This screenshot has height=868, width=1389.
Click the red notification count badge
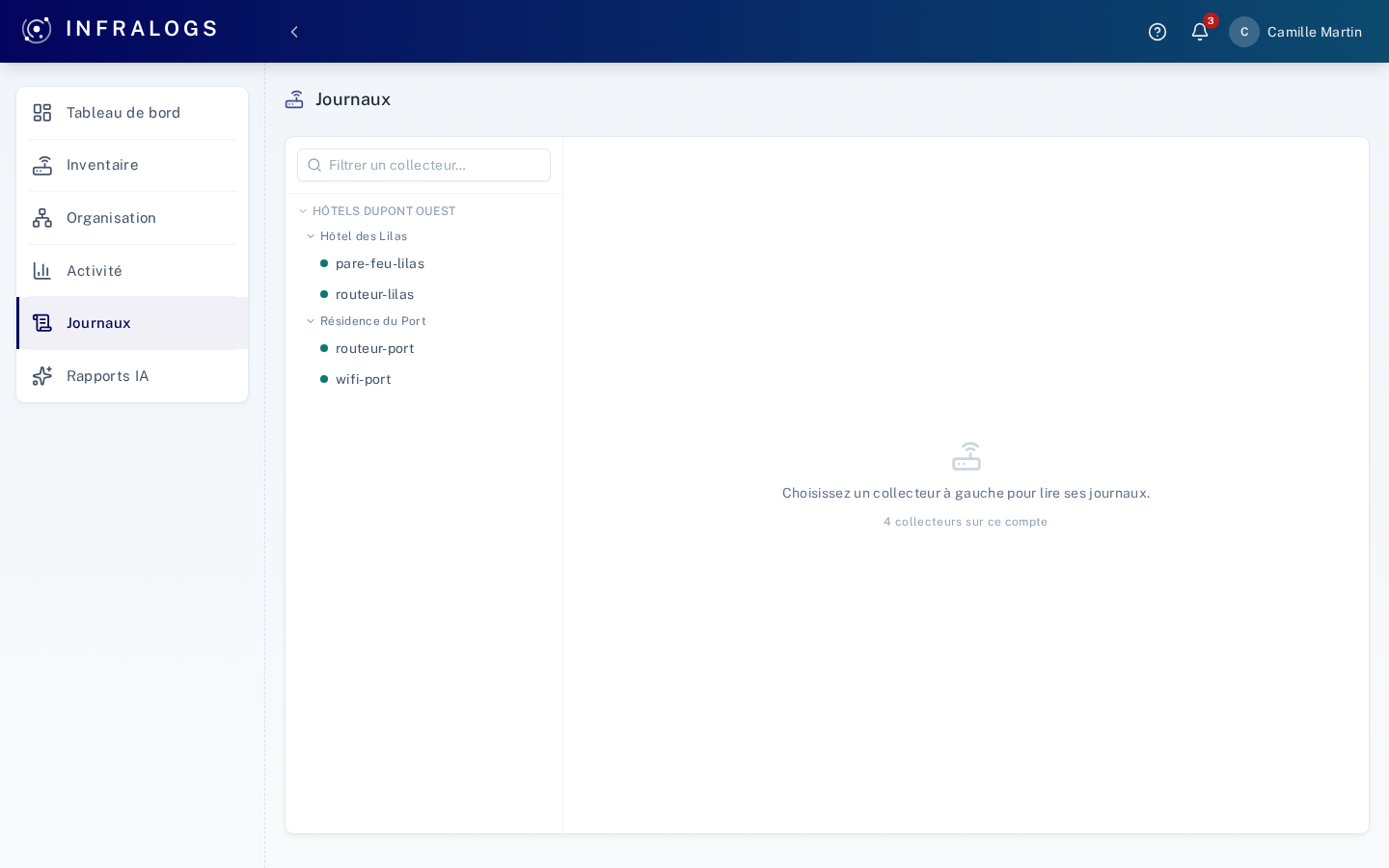coord(1211,20)
